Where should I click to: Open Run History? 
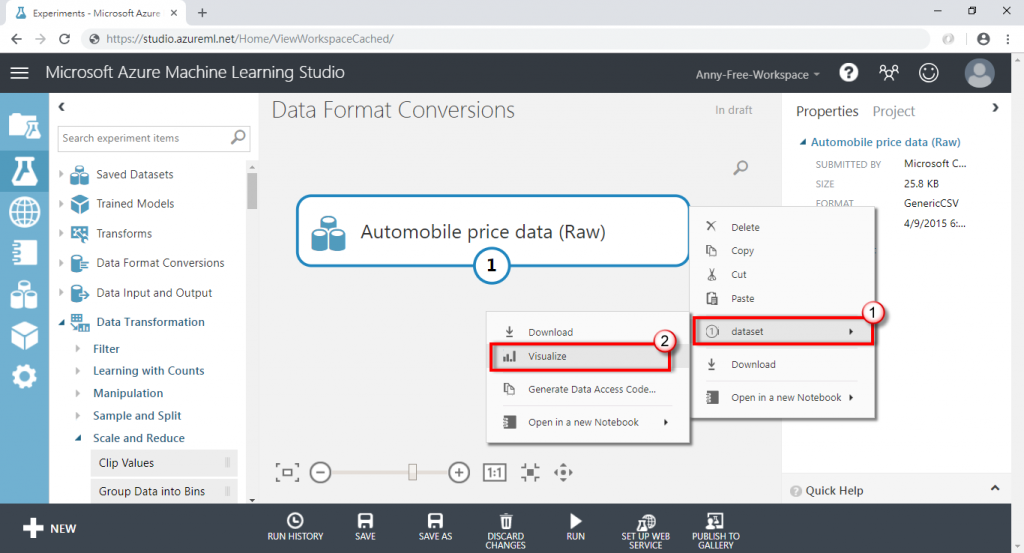295,526
